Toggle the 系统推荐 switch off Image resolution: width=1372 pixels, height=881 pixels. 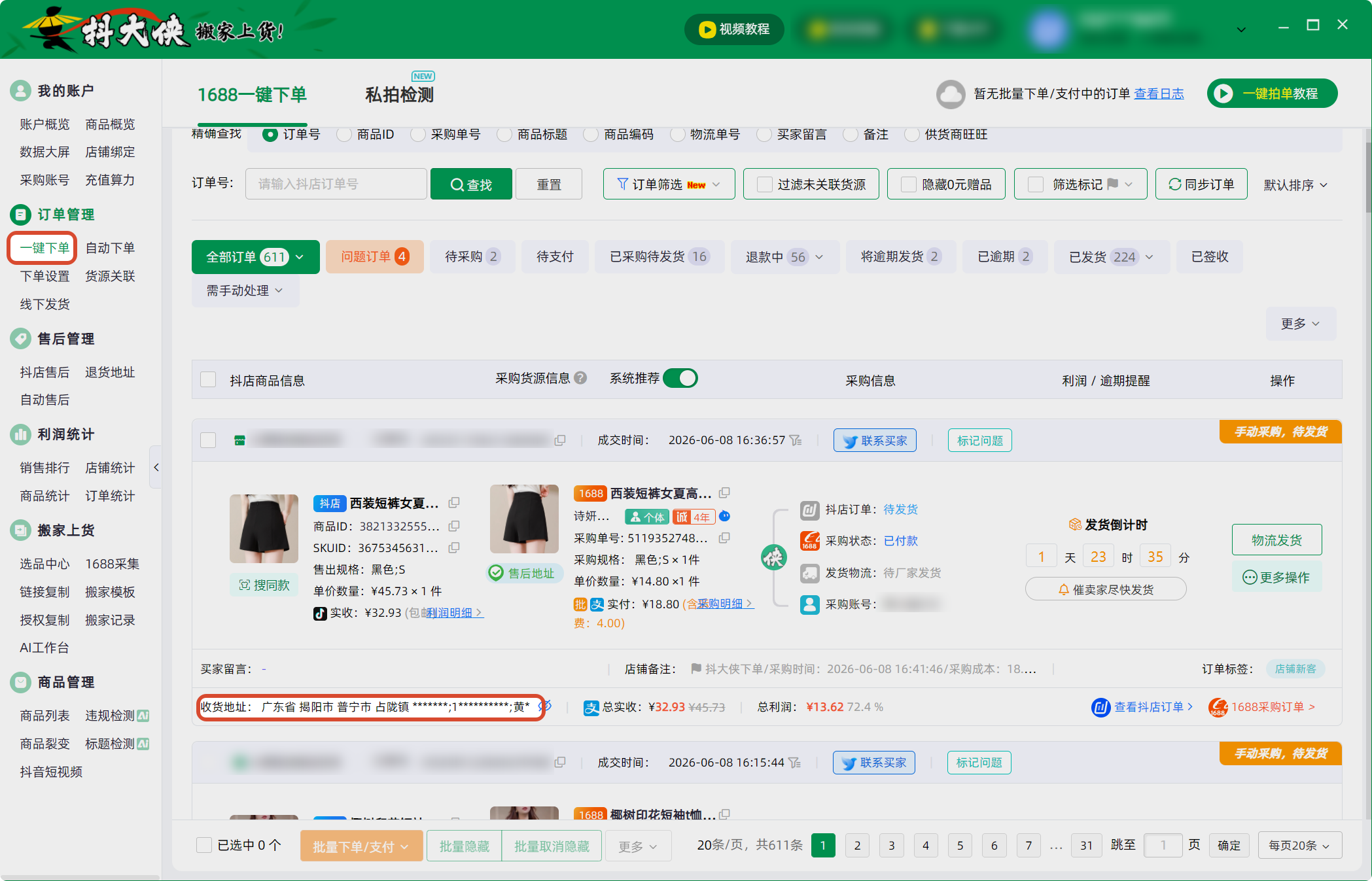click(680, 378)
